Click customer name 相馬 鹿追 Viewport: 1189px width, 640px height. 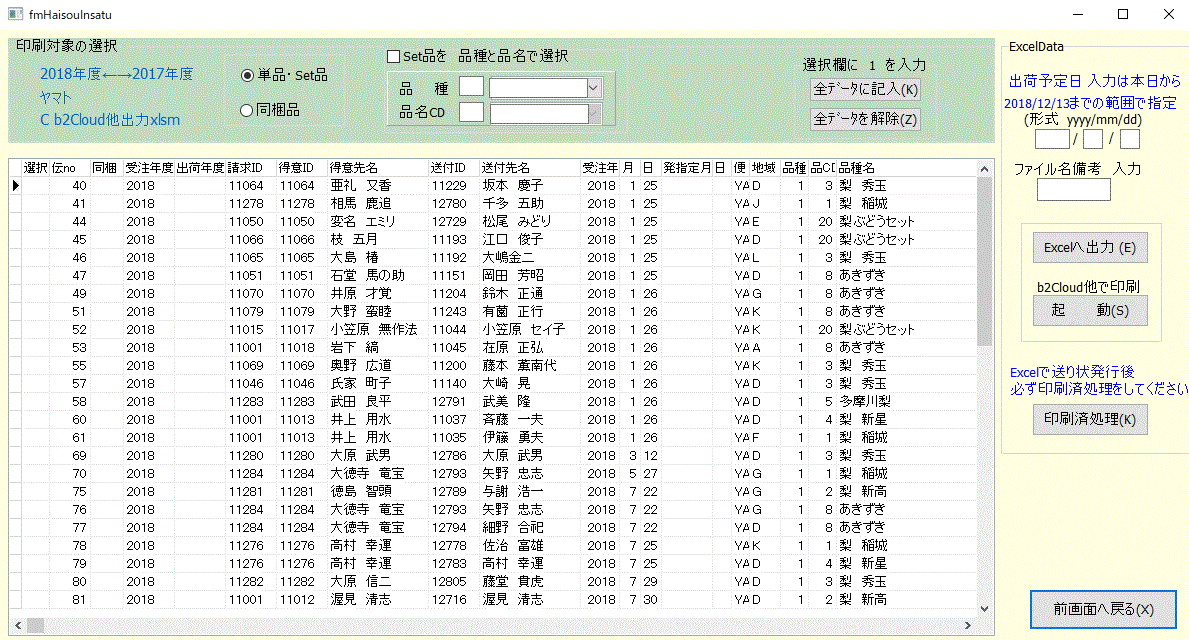[x=361, y=204]
